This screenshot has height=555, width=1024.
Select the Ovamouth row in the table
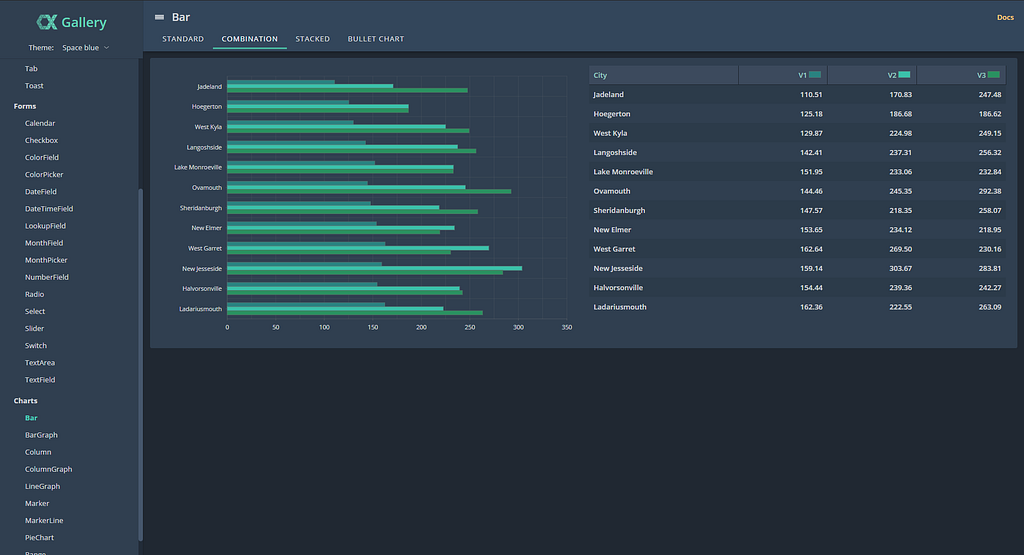[x=797, y=191]
